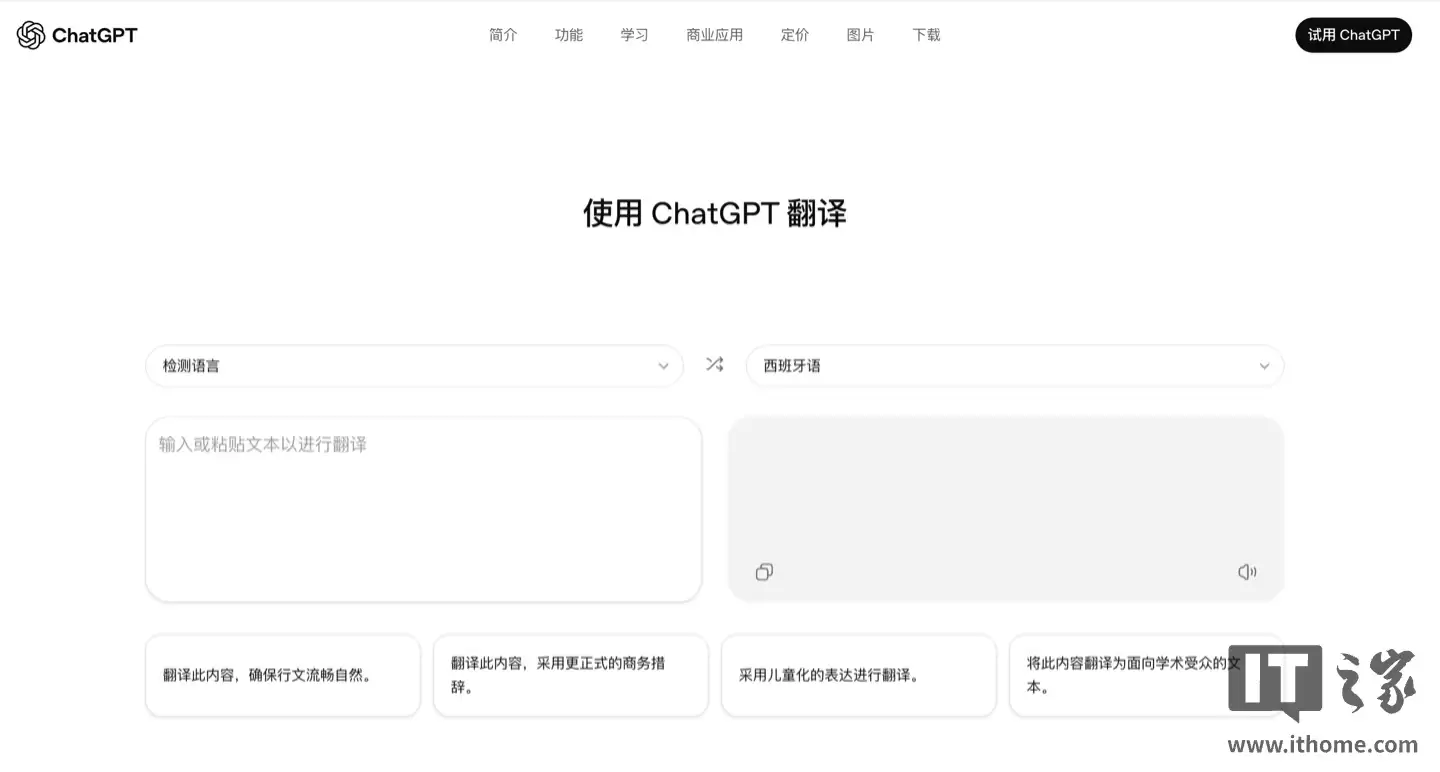This screenshot has width=1440, height=772.
Task: Click the 试用 ChatGPT button
Action: point(1353,34)
